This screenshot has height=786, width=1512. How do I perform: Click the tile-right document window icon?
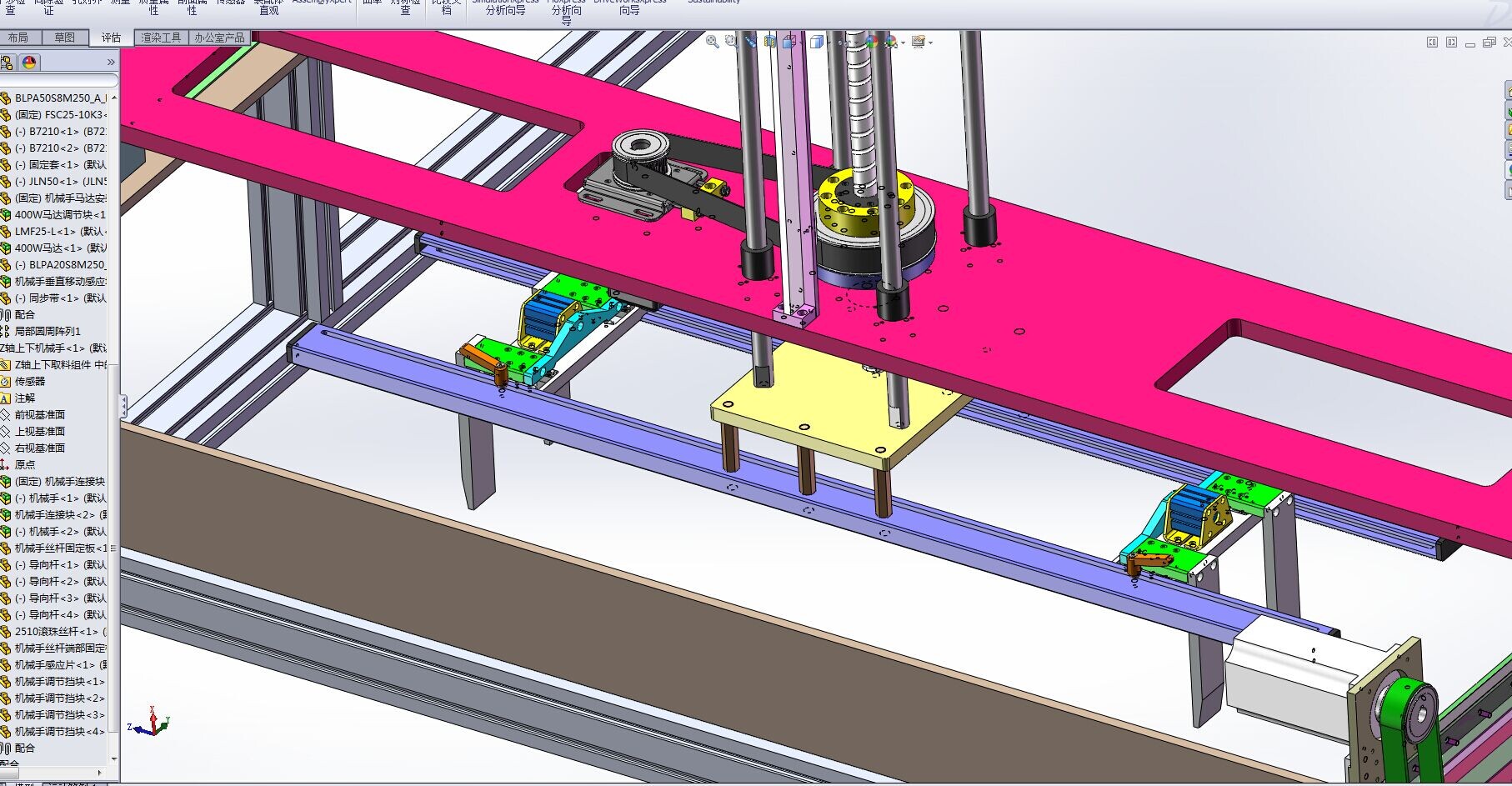tap(1451, 43)
